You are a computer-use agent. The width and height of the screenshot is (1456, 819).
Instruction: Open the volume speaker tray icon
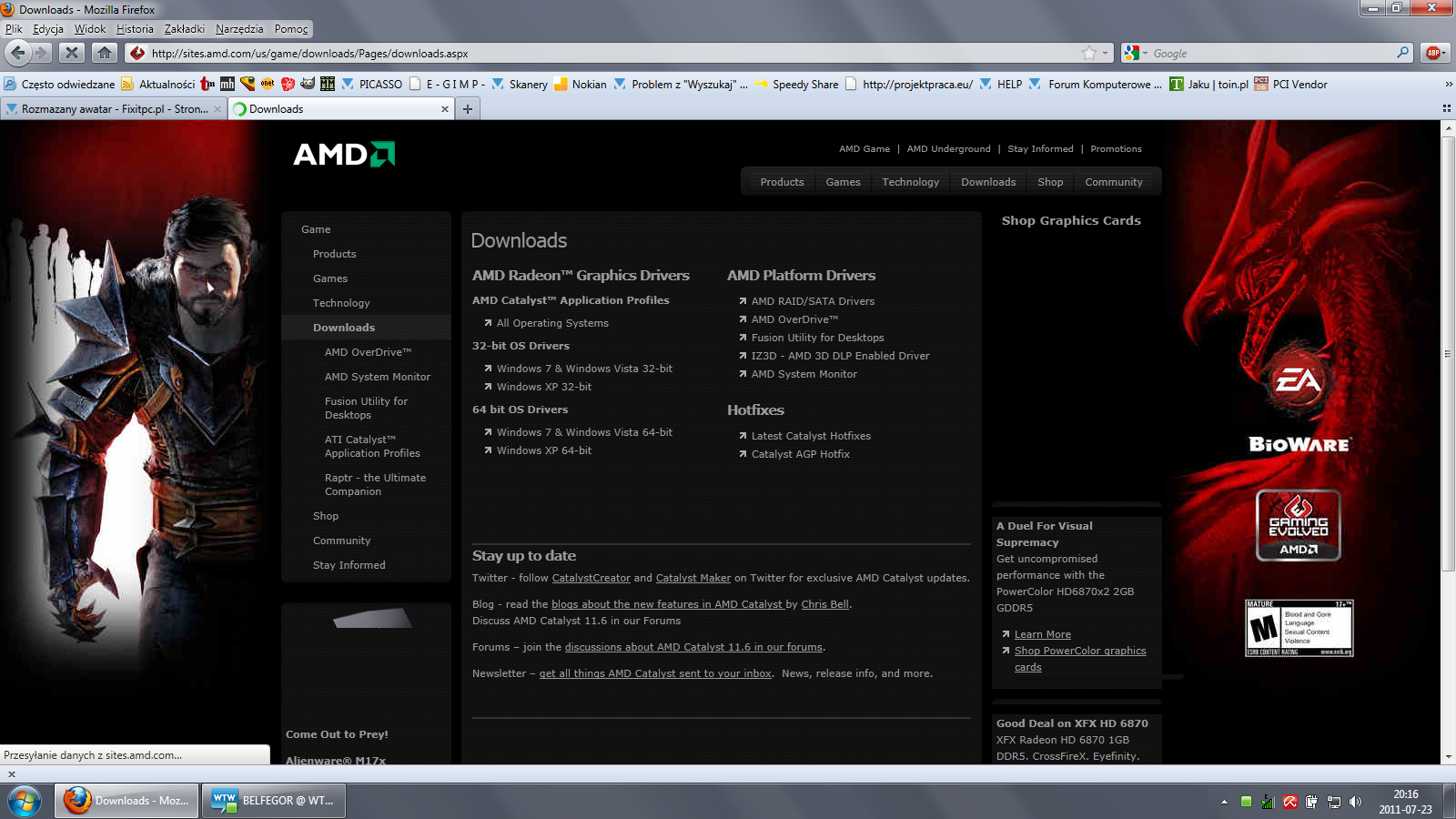coord(1355,802)
